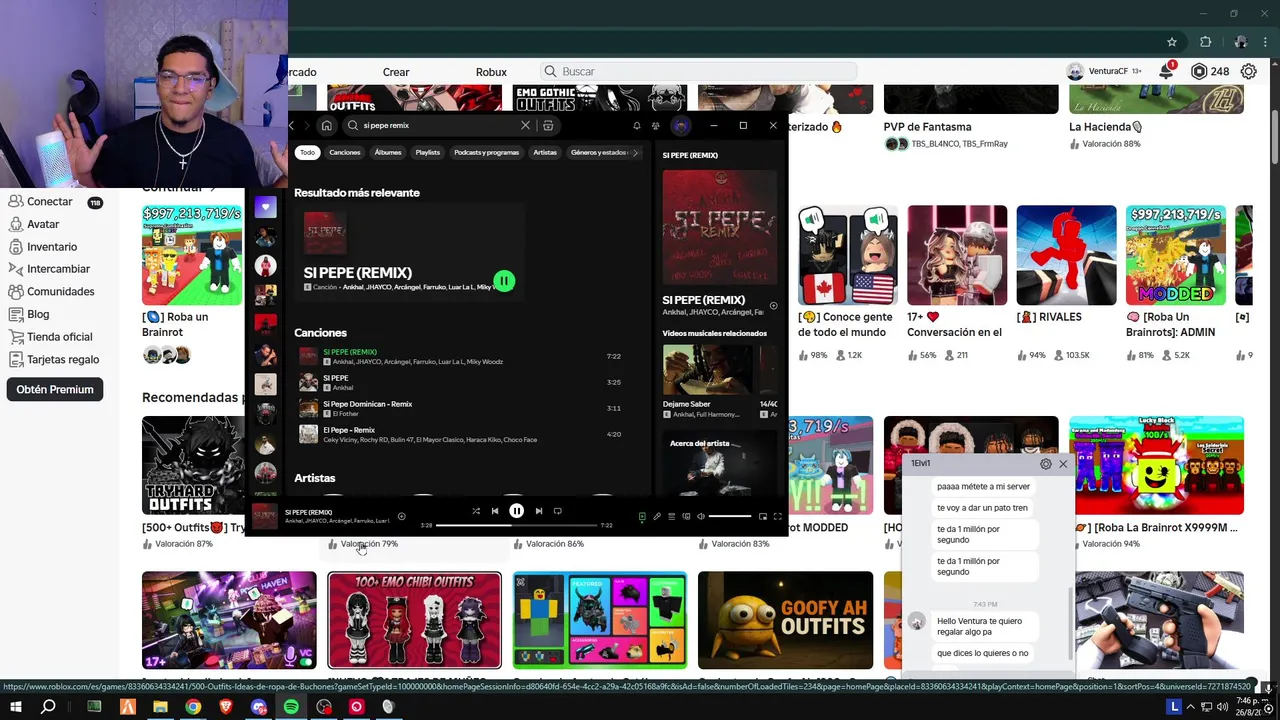The image size is (1280, 720).
Task: Bookmark the page with the browser star icon
Action: coord(1172,42)
